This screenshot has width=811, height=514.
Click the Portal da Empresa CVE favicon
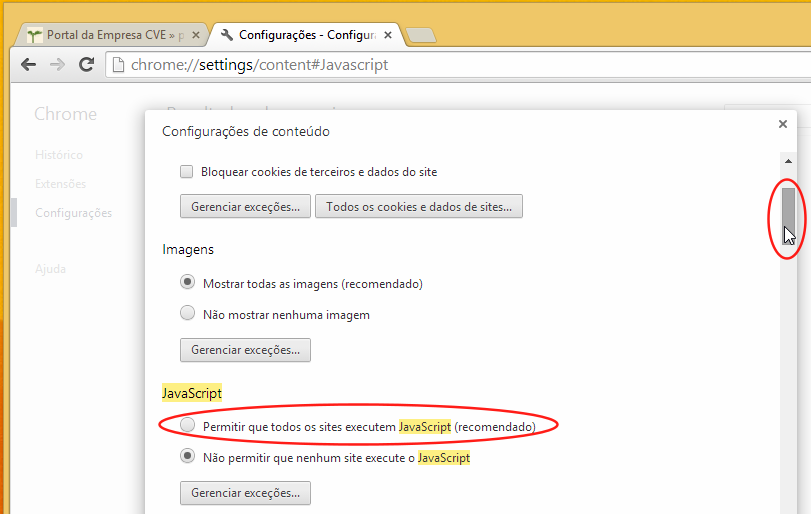click(x=35, y=35)
